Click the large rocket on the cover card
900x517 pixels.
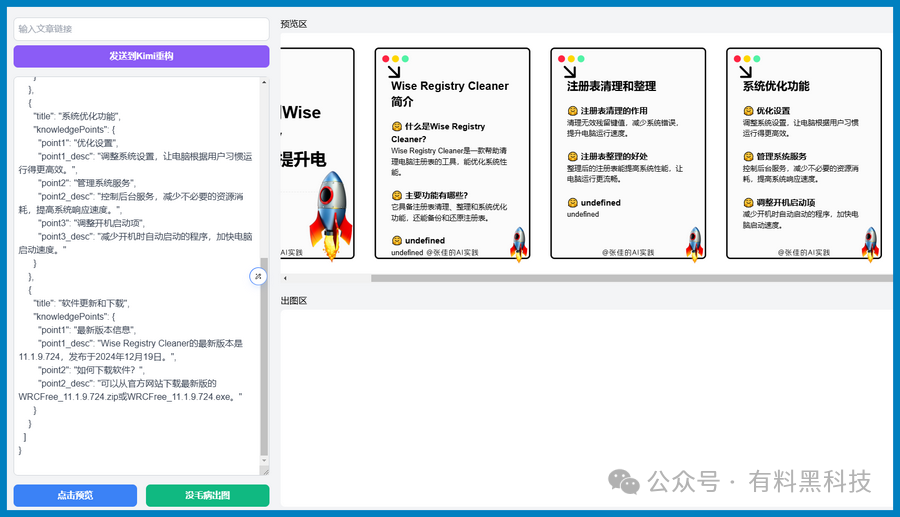[331, 215]
